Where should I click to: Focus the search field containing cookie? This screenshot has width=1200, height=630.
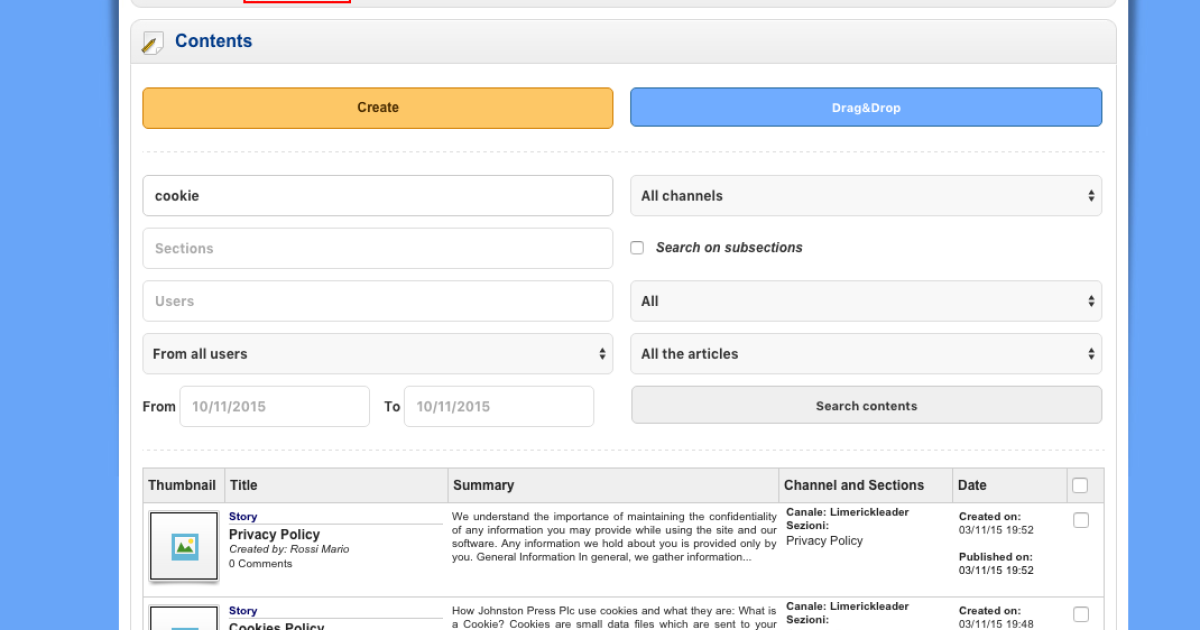pos(377,196)
